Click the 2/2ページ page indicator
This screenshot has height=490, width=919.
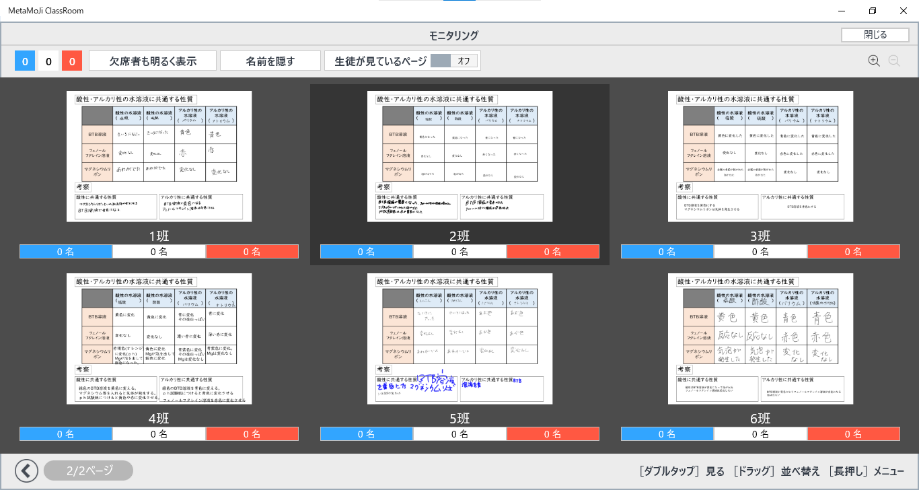(88, 470)
